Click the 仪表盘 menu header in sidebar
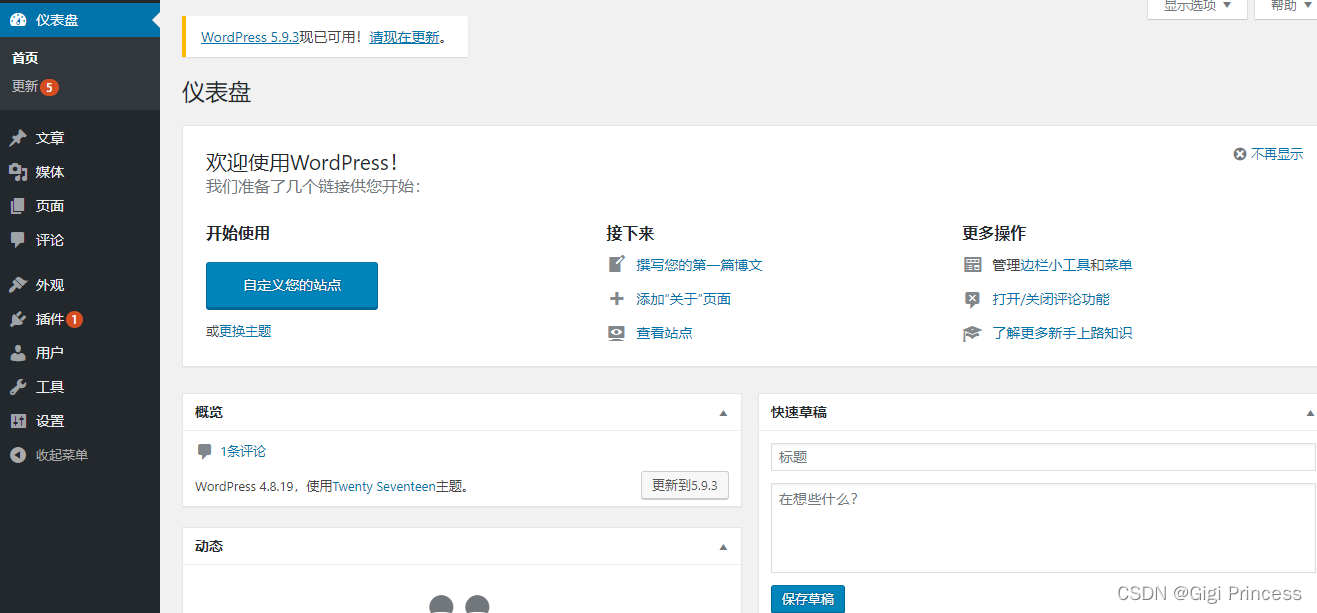The image size is (1317, 613). coord(80,19)
